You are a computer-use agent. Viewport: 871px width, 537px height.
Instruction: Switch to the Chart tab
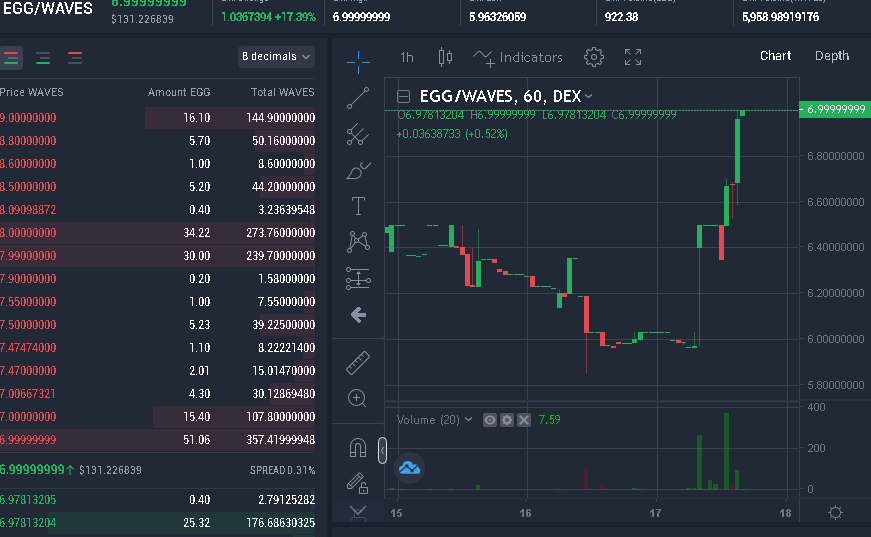pos(775,56)
